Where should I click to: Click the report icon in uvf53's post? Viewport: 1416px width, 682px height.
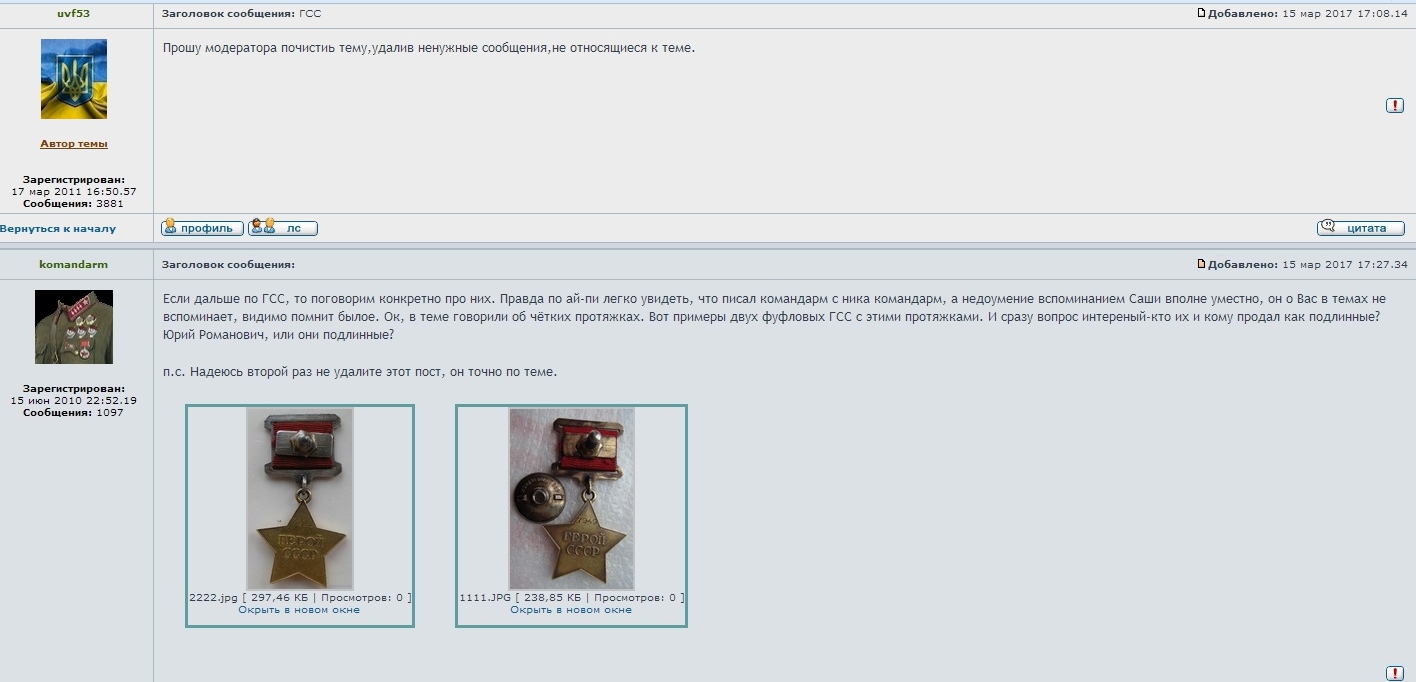pyautogui.click(x=1395, y=106)
